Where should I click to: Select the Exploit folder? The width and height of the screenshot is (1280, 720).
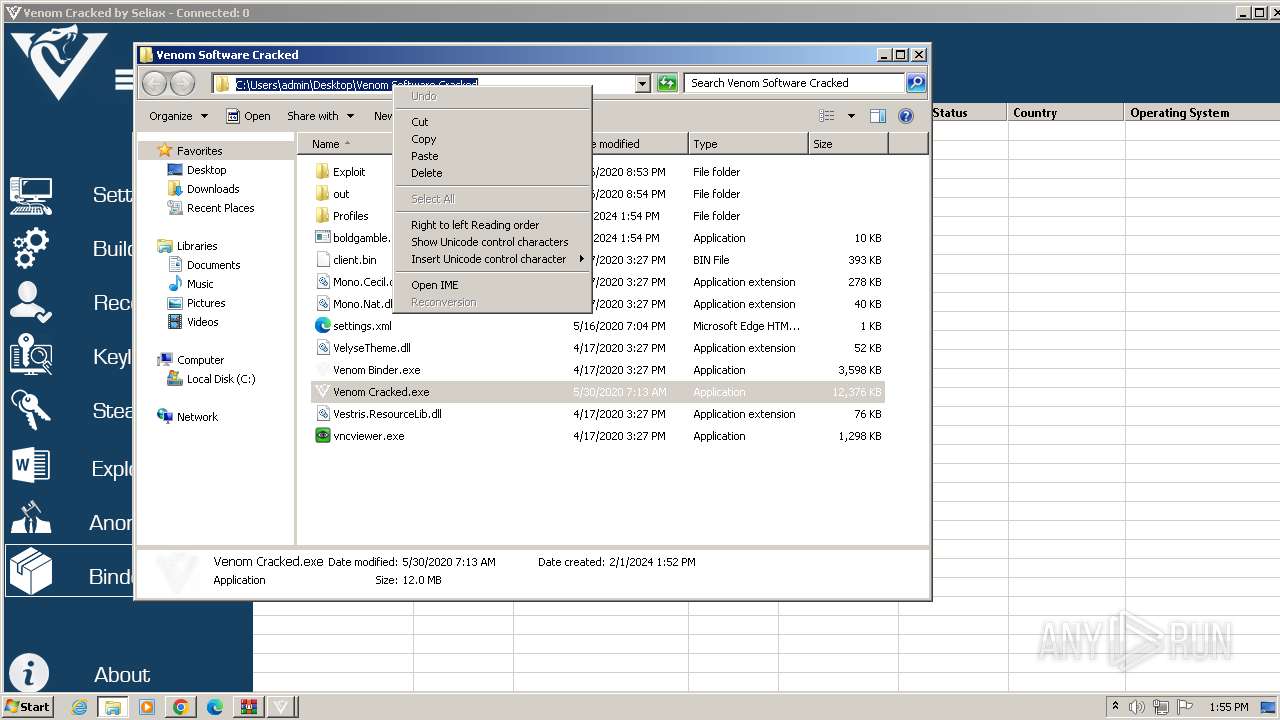pyautogui.click(x=349, y=172)
